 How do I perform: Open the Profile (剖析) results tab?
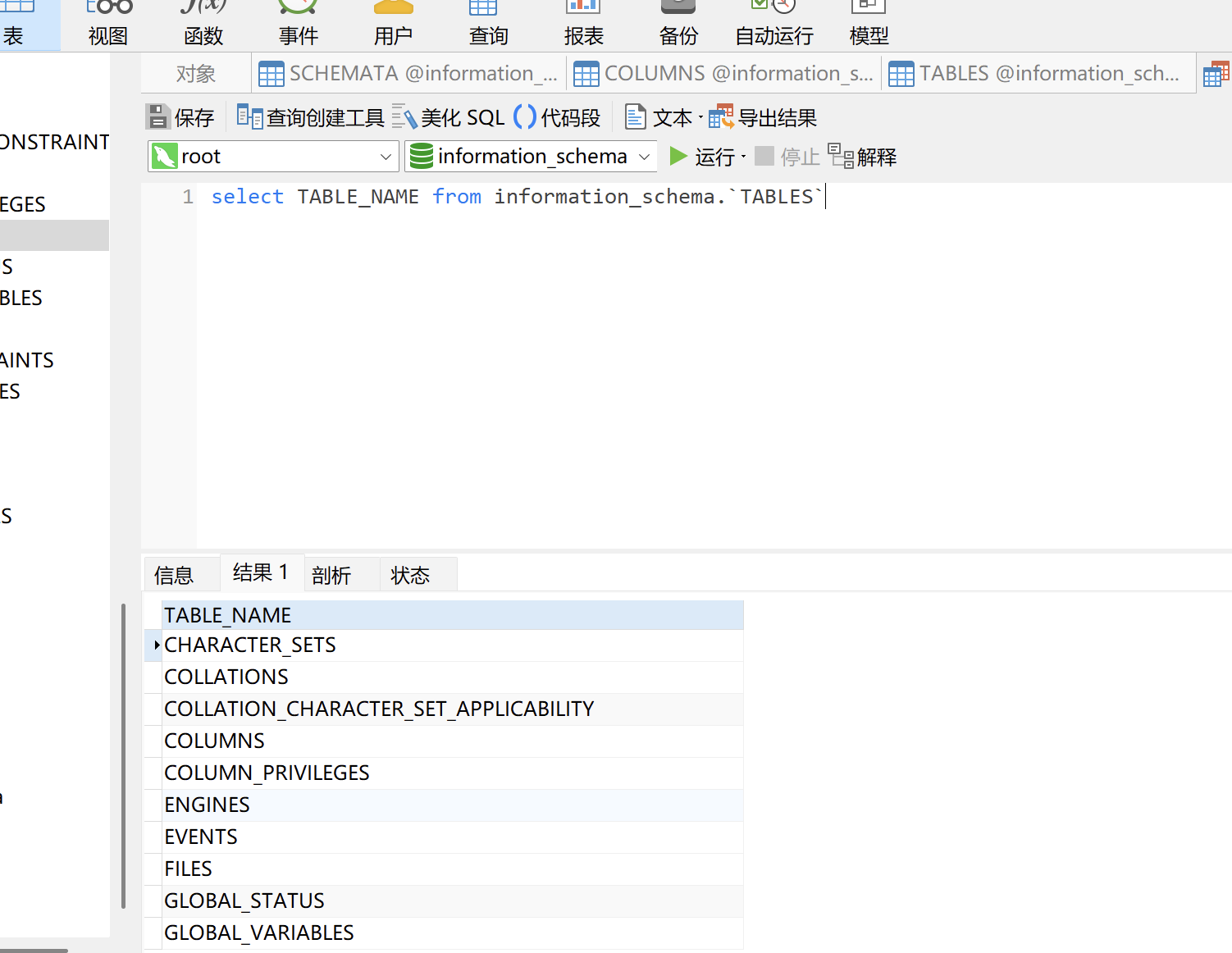click(331, 575)
